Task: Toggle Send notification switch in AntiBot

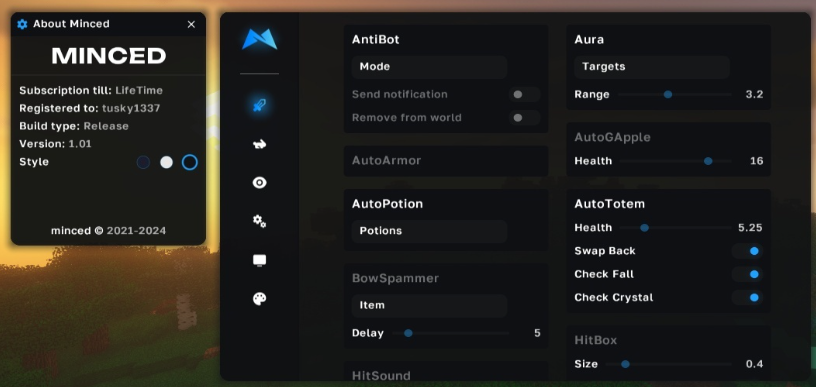Action: 524,94
